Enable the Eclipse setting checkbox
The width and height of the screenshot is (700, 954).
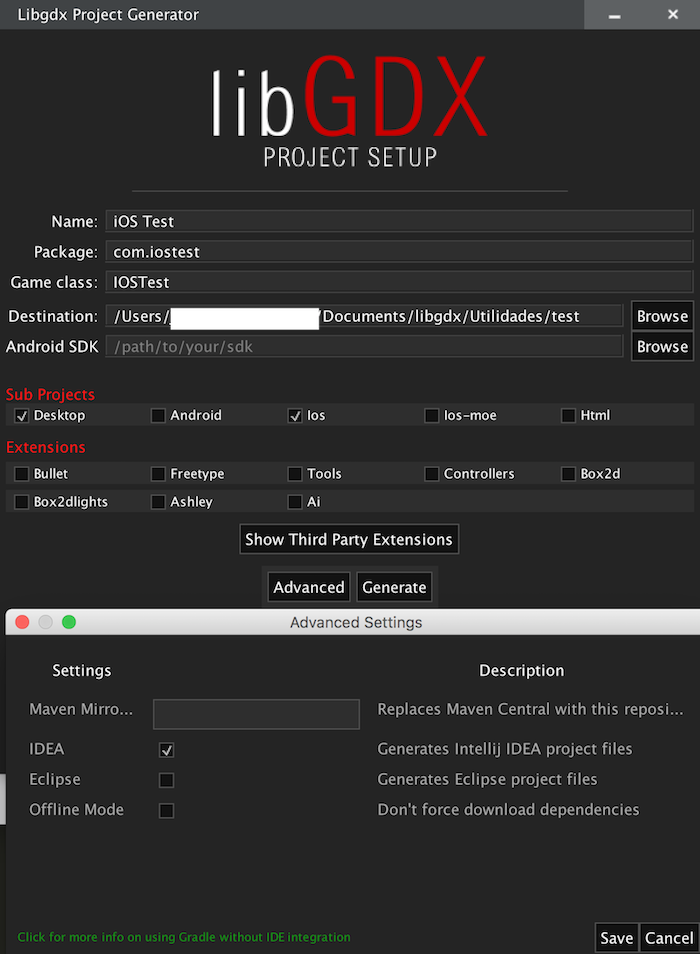pyautogui.click(x=167, y=780)
